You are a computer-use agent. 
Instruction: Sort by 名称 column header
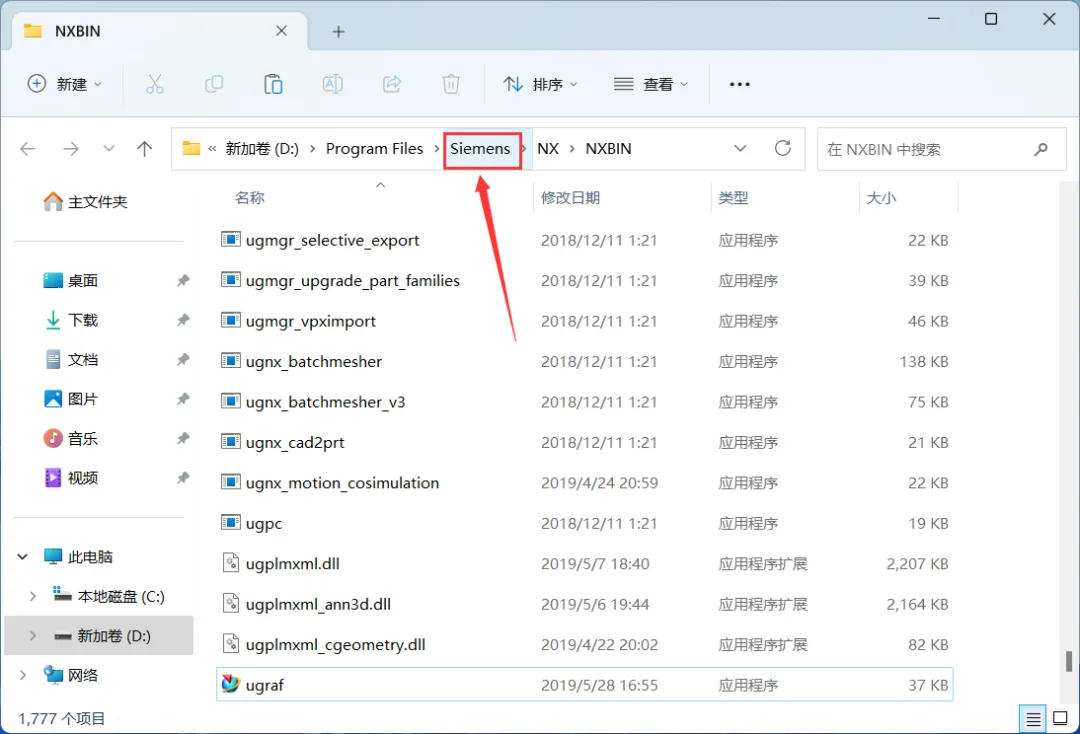[249, 198]
